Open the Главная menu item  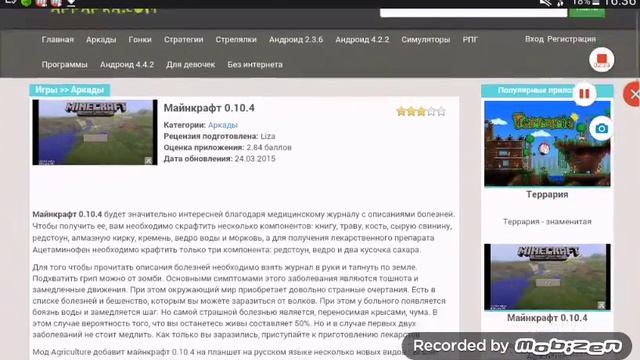pos(58,40)
